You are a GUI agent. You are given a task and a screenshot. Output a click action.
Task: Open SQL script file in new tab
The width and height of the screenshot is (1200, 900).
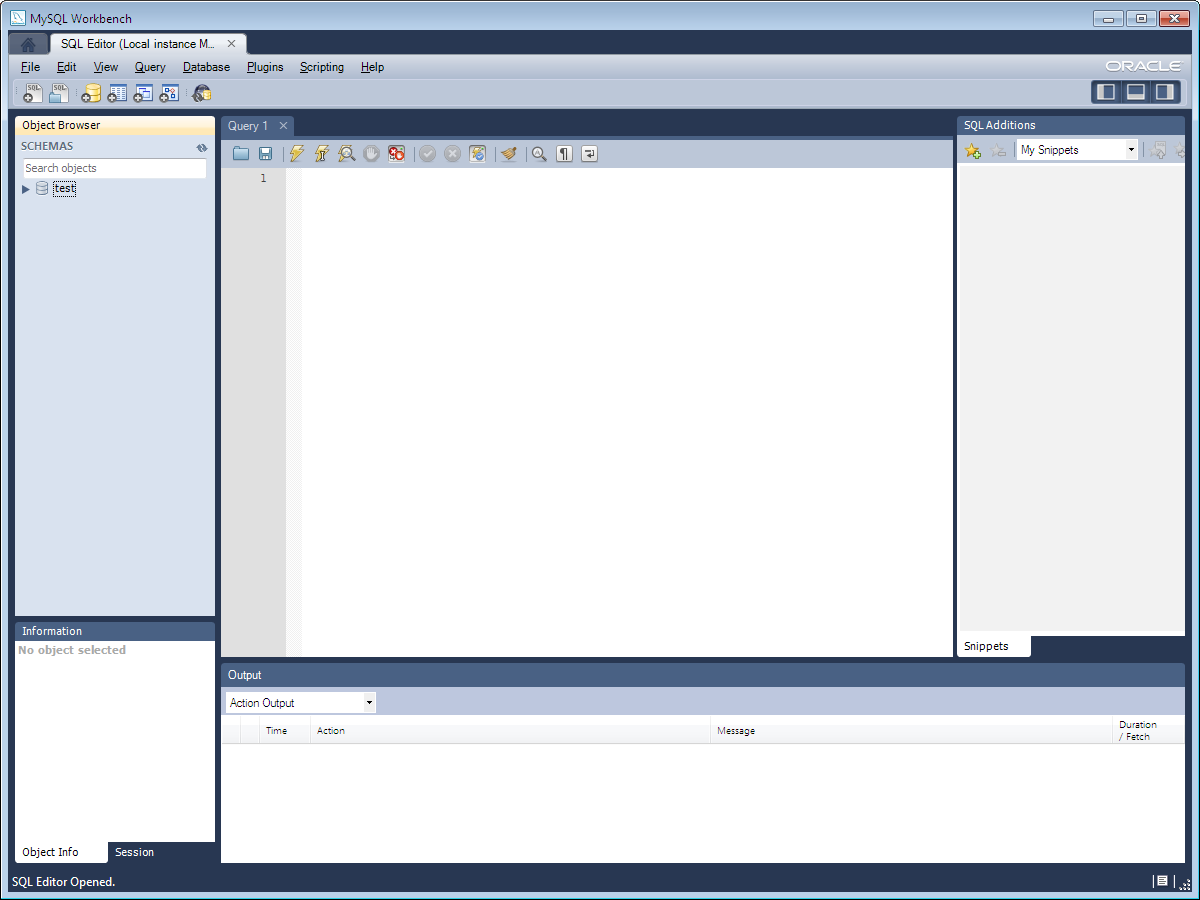point(60,93)
